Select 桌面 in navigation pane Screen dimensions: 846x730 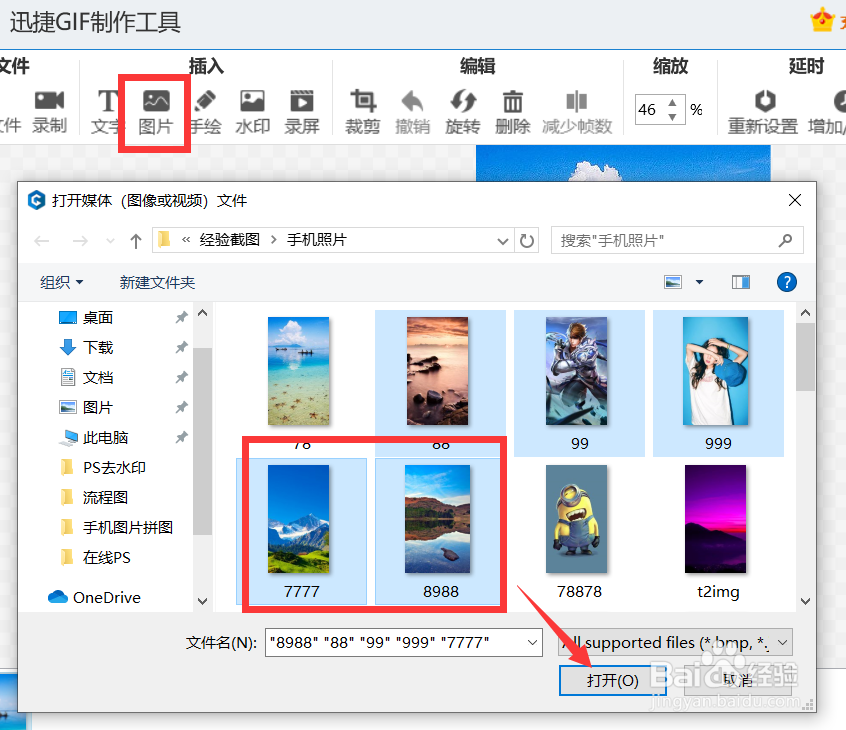[98, 317]
